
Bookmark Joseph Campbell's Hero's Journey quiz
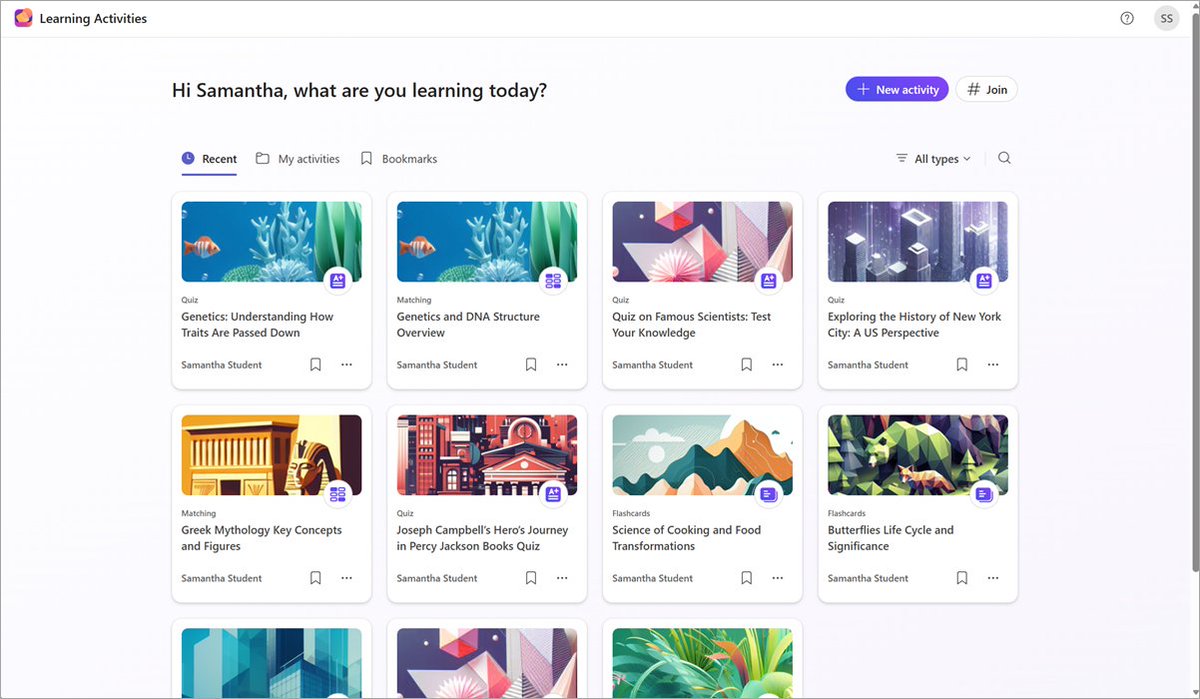coord(531,578)
